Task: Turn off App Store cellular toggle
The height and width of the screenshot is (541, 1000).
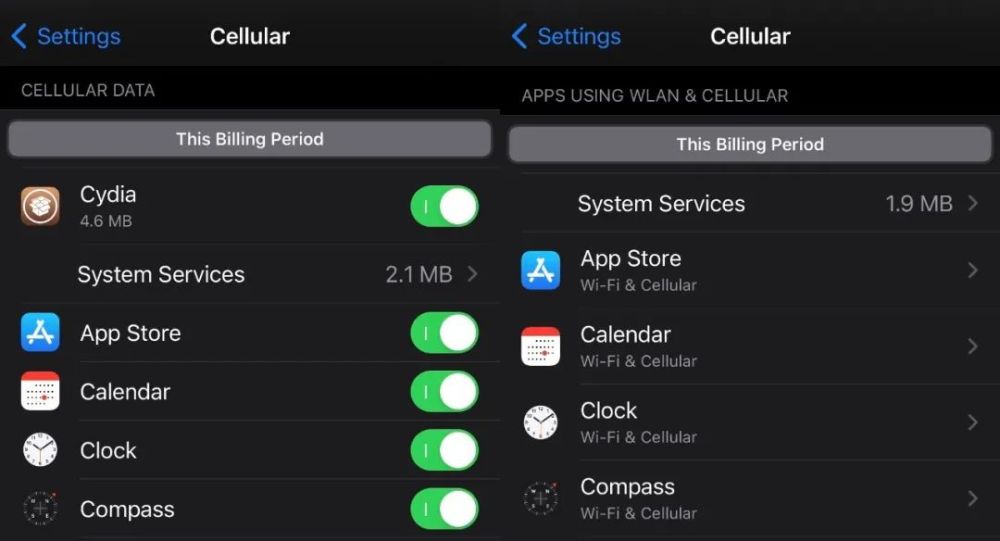Action: click(x=445, y=332)
